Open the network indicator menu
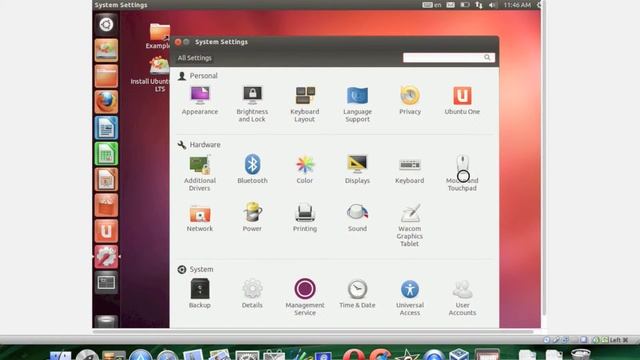The image size is (640, 360). (479, 5)
